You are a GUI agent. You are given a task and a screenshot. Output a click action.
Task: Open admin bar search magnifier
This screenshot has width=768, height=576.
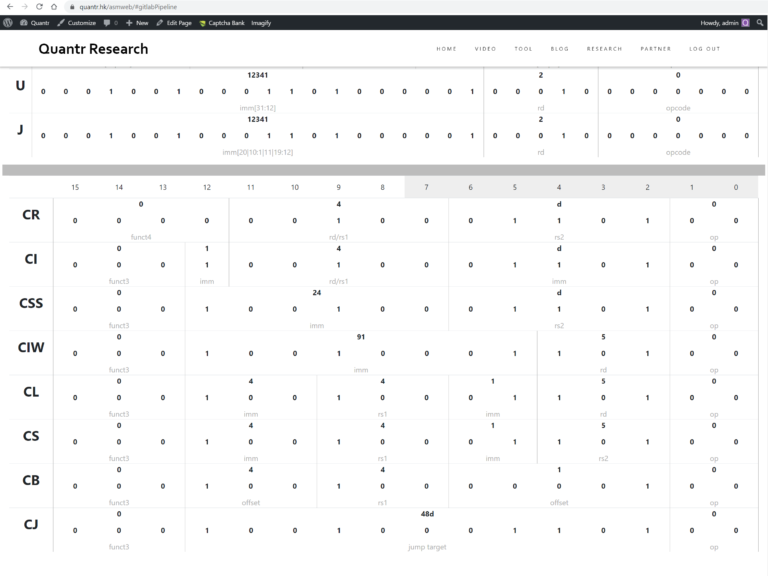(x=760, y=23)
